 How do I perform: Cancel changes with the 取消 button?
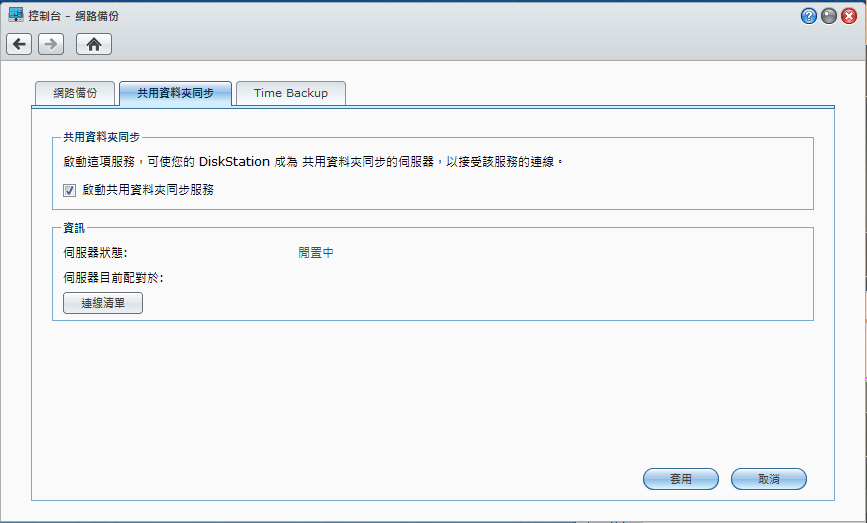(x=769, y=479)
